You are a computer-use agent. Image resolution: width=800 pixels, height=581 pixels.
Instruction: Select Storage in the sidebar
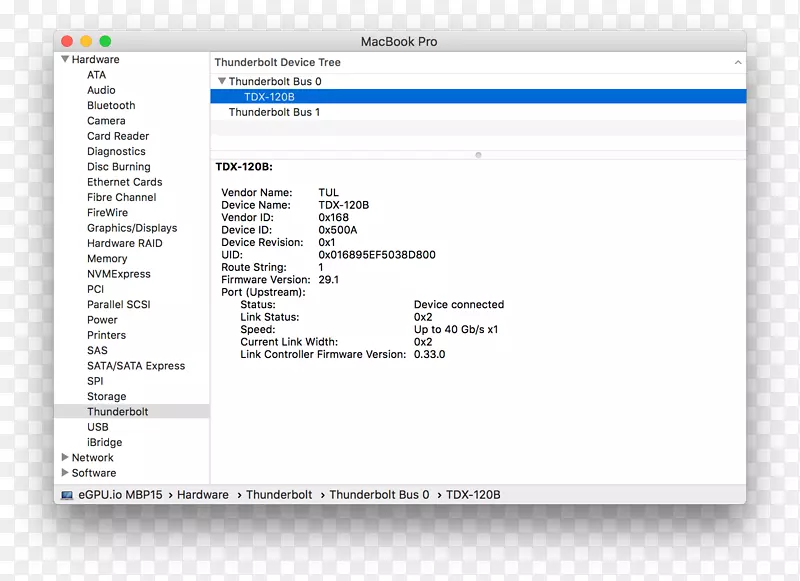106,396
